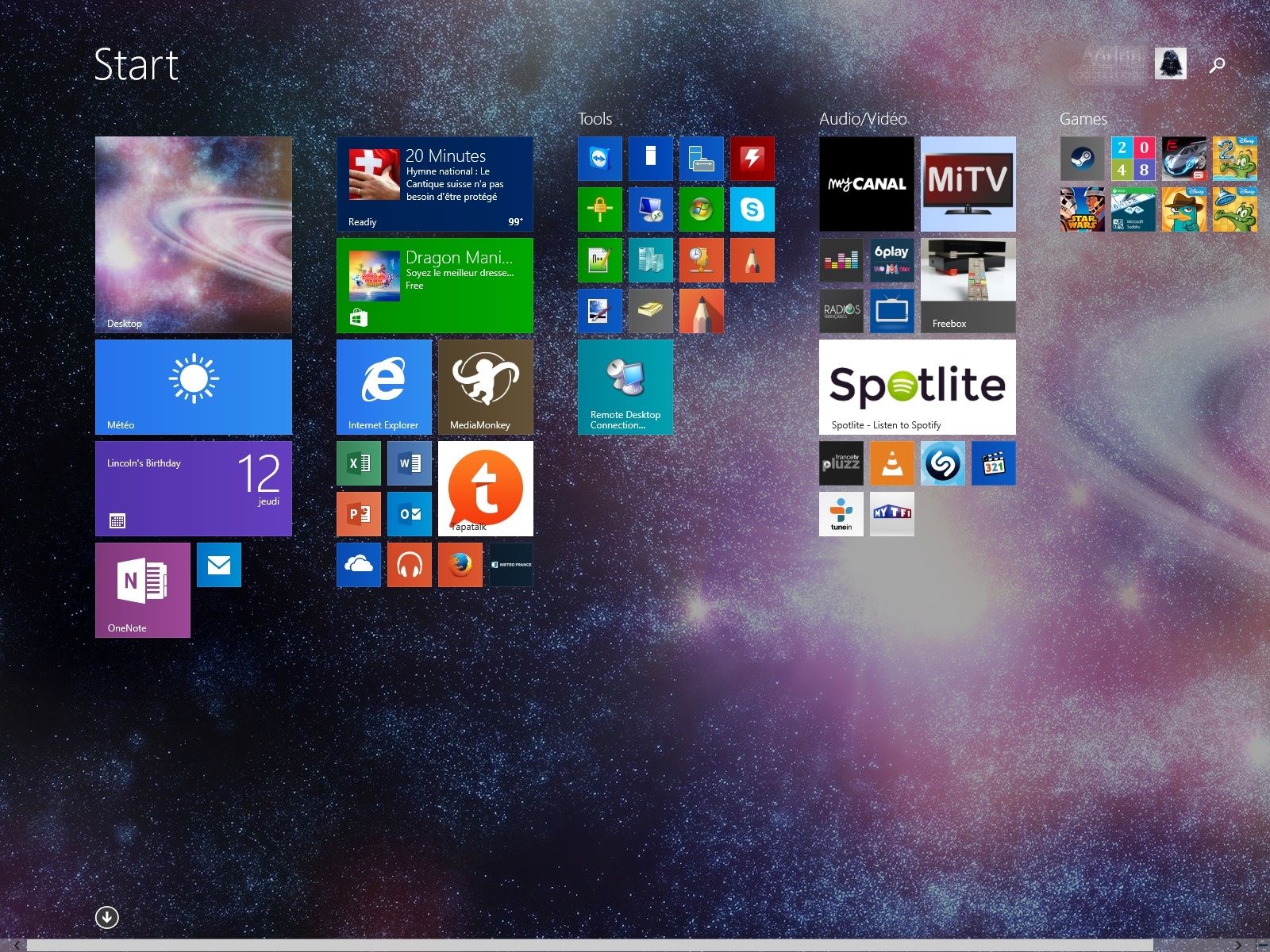1270x952 pixels.
Task: Open the Radios Françaises tile
Action: click(841, 311)
